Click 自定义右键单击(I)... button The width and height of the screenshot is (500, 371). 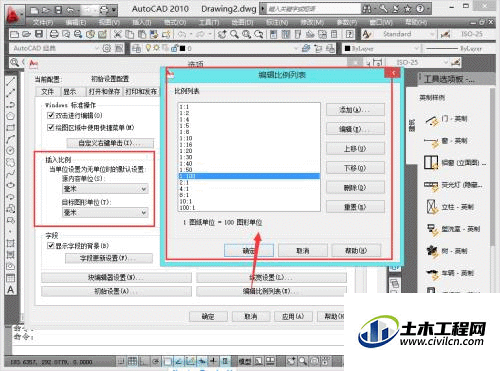click(110, 143)
